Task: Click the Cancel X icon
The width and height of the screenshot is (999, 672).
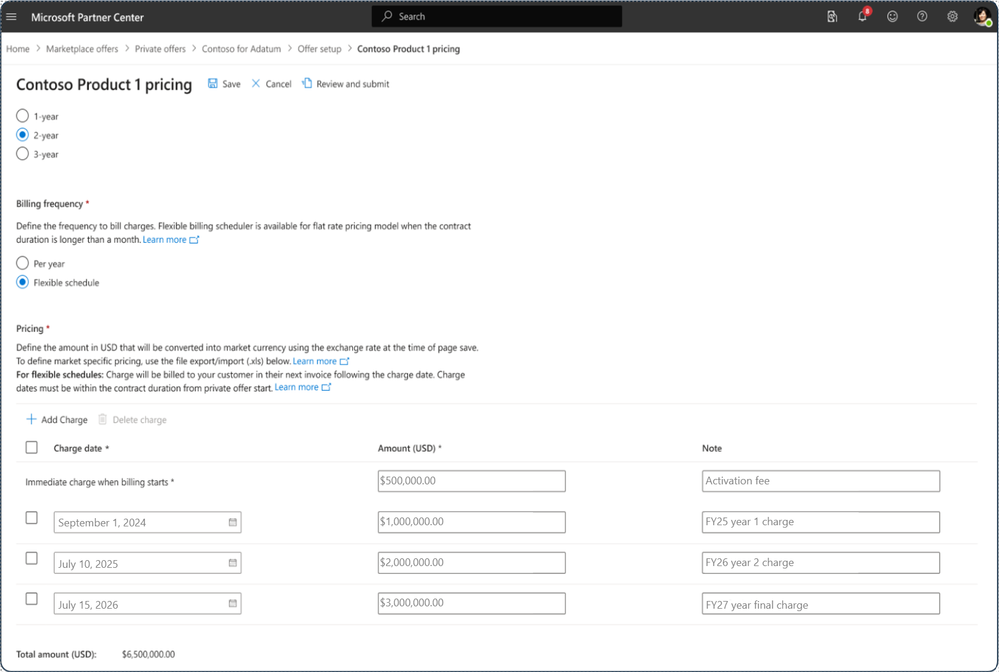Action: (255, 83)
